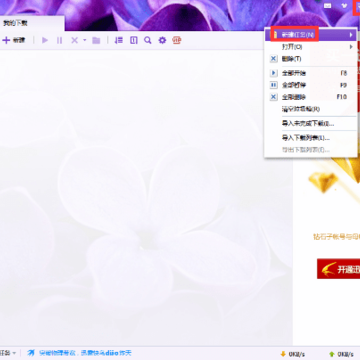
Task: Click the plus New task button
Action: click(14, 40)
